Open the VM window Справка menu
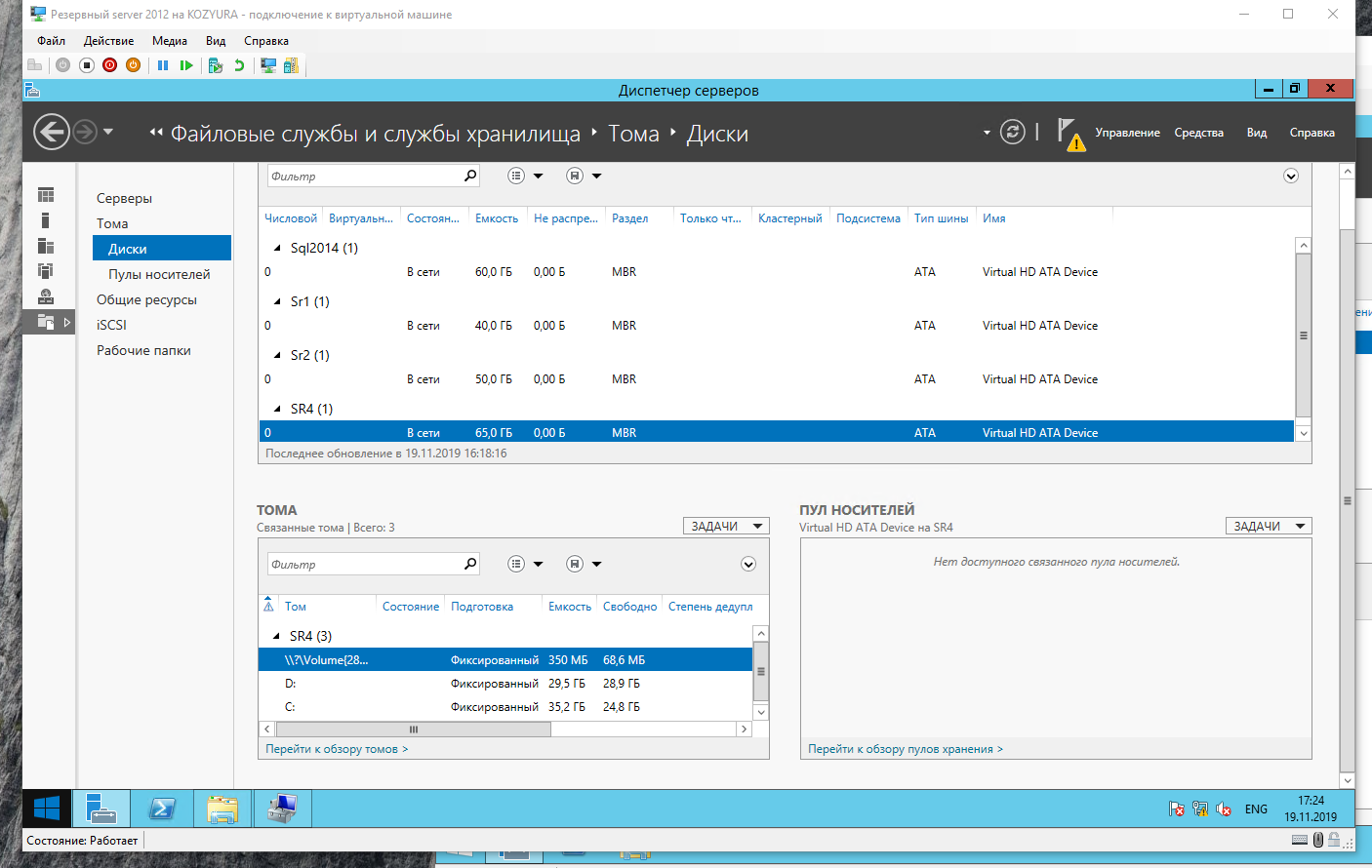This screenshot has height=868, width=1372. (265, 41)
